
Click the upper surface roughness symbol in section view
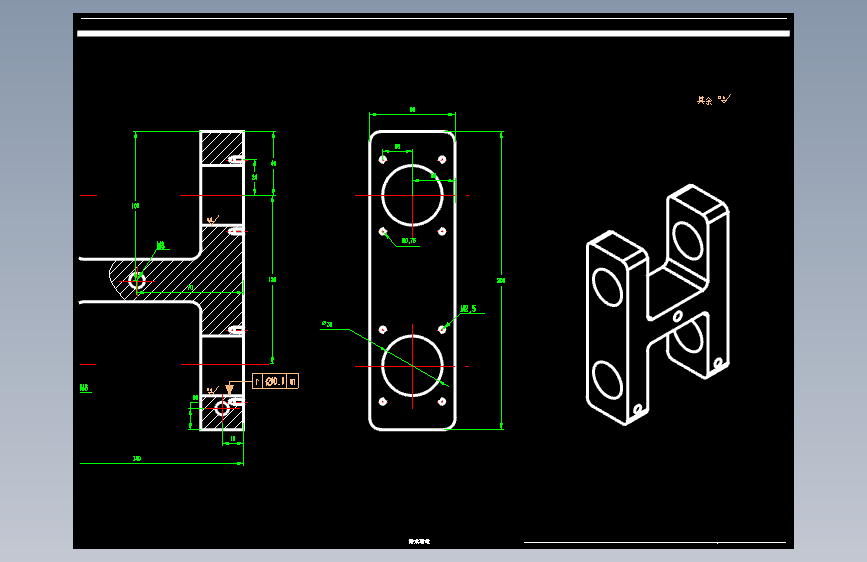point(213,220)
